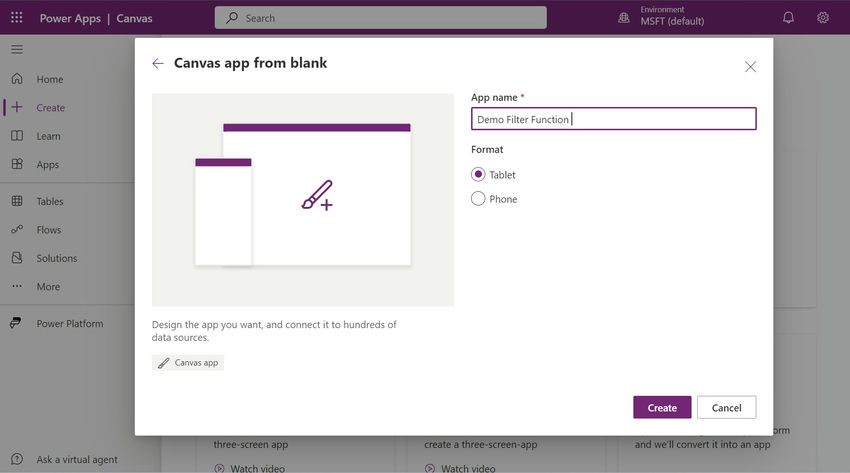Click the notifications bell icon

click(x=788, y=18)
